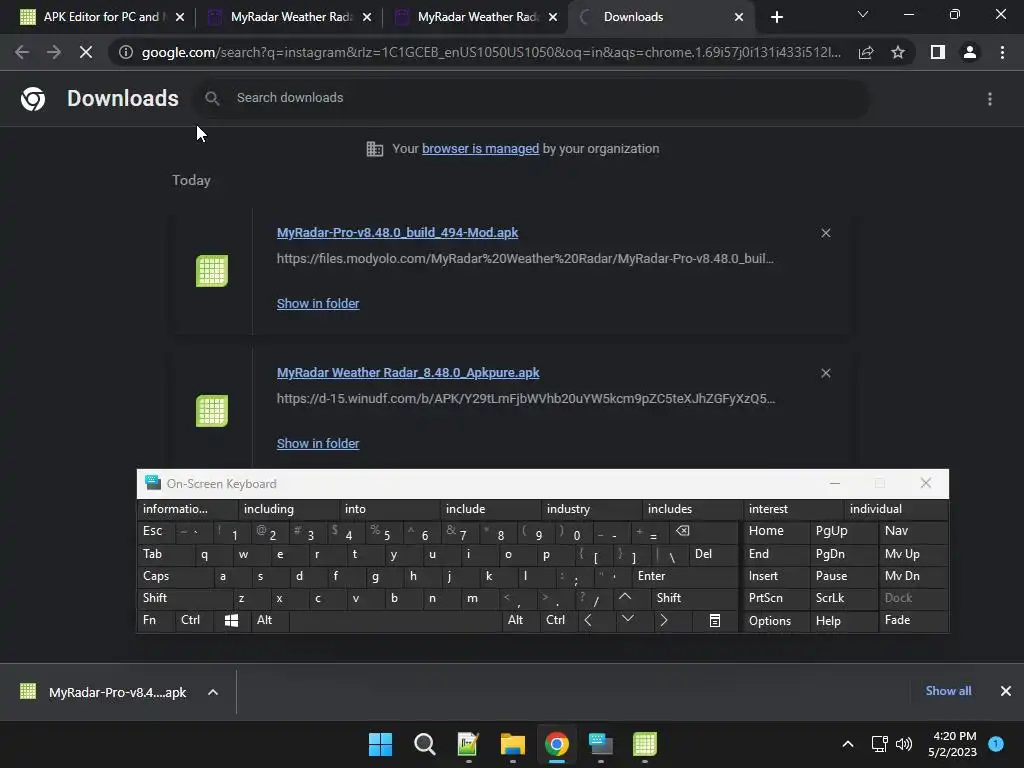1024x768 pixels.
Task: Stop loading the page
Action: [x=86, y=52]
